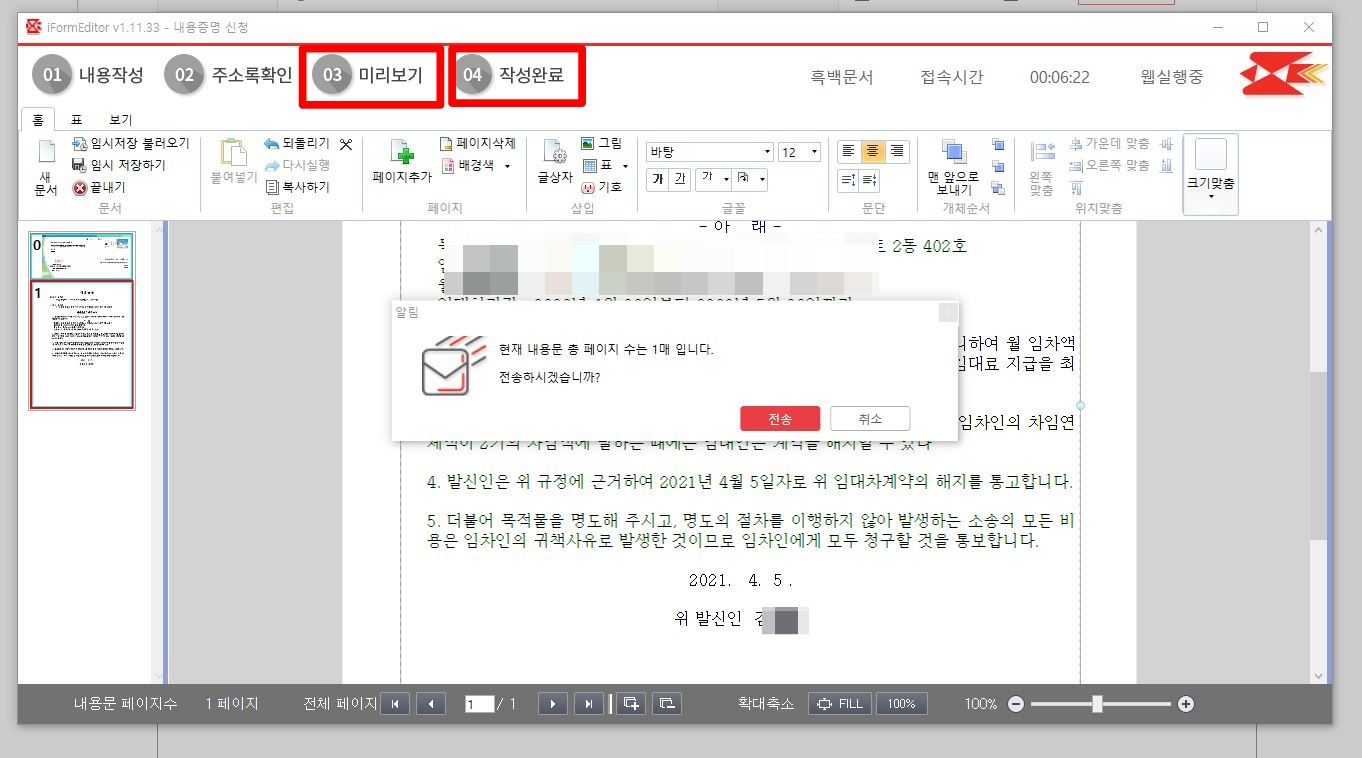
Task: Switch to the 표 ribbon tab
Action: [x=76, y=119]
